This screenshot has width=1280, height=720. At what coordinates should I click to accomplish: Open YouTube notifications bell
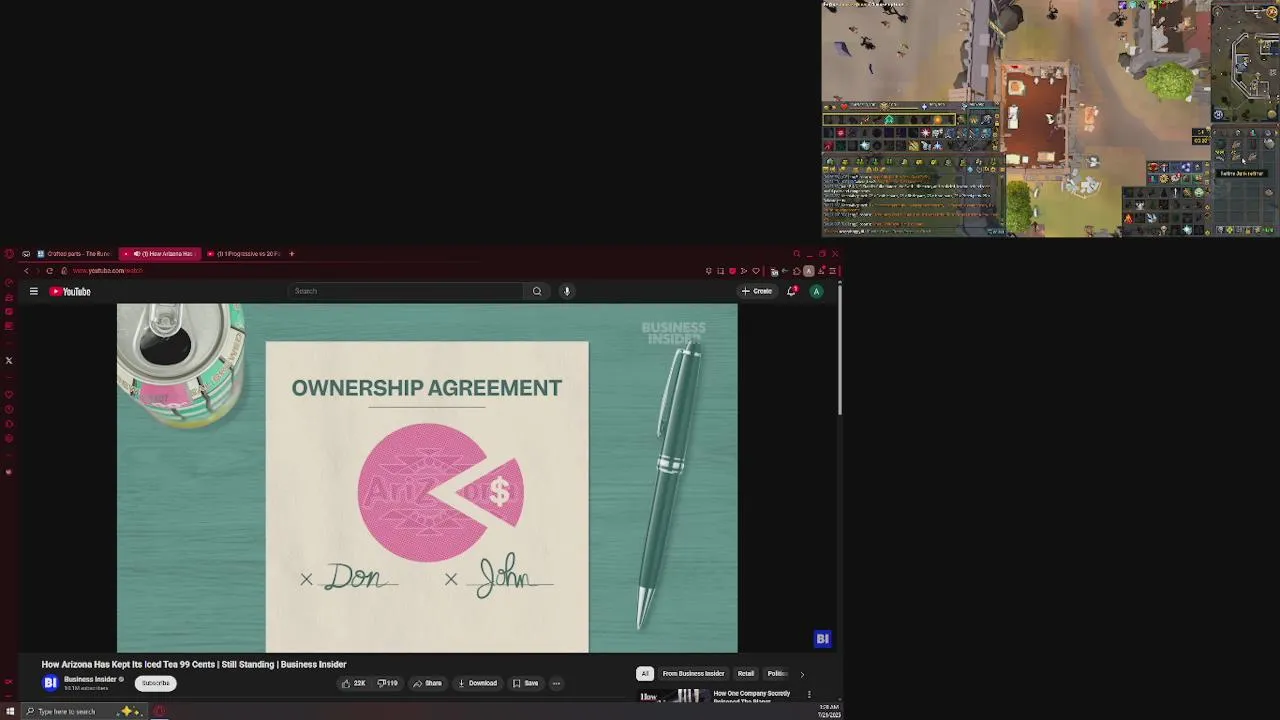click(791, 291)
